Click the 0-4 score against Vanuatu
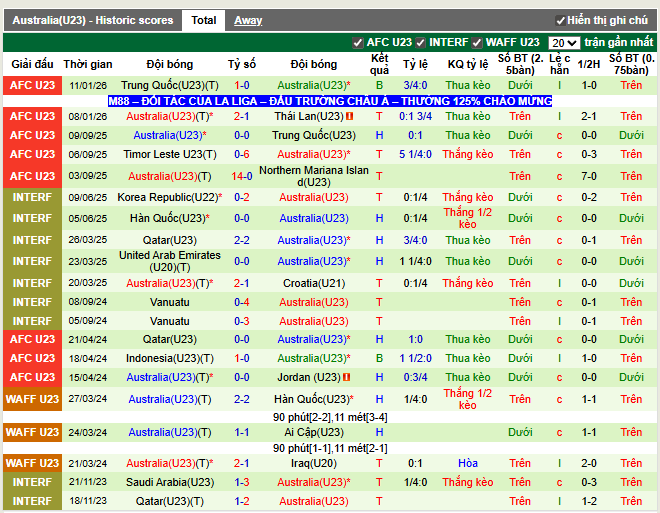Image resolution: width=660 pixels, height=513 pixels. click(242, 302)
